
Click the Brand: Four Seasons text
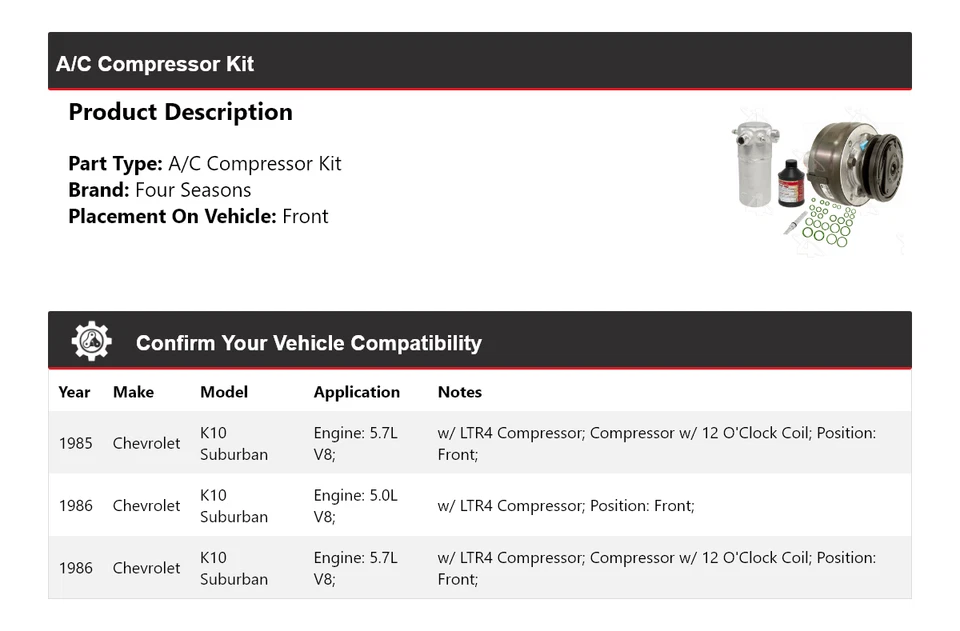(159, 190)
